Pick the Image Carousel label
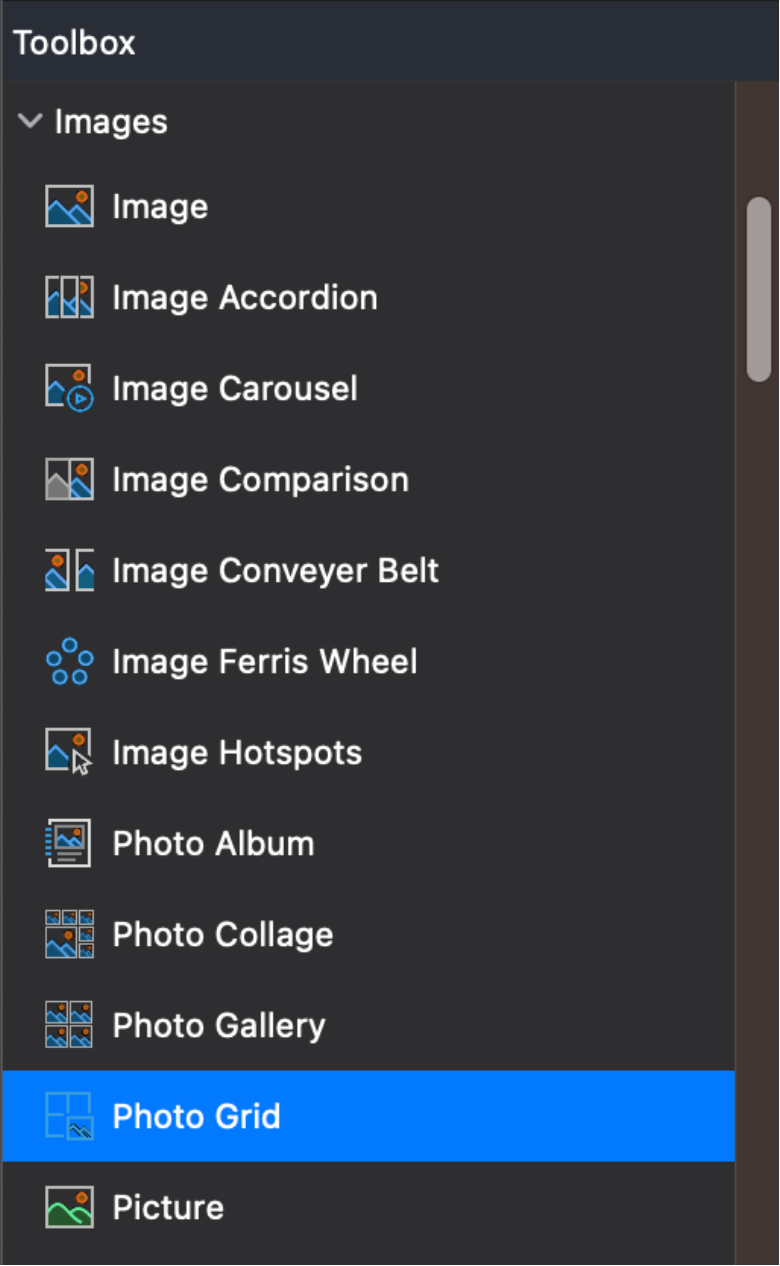This screenshot has width=780, height=1266. 235,389
